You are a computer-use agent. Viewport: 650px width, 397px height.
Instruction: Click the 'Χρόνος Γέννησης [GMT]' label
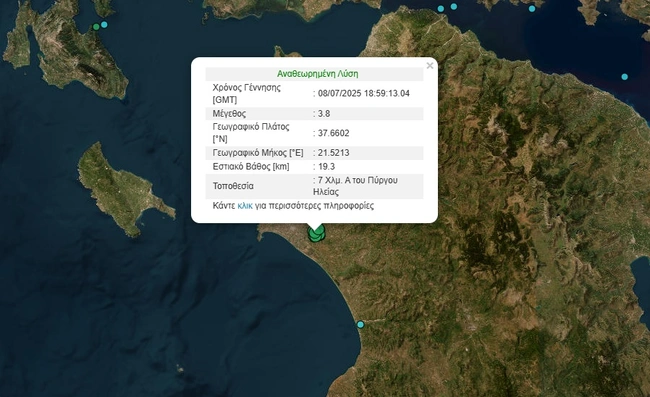(247, 94)
